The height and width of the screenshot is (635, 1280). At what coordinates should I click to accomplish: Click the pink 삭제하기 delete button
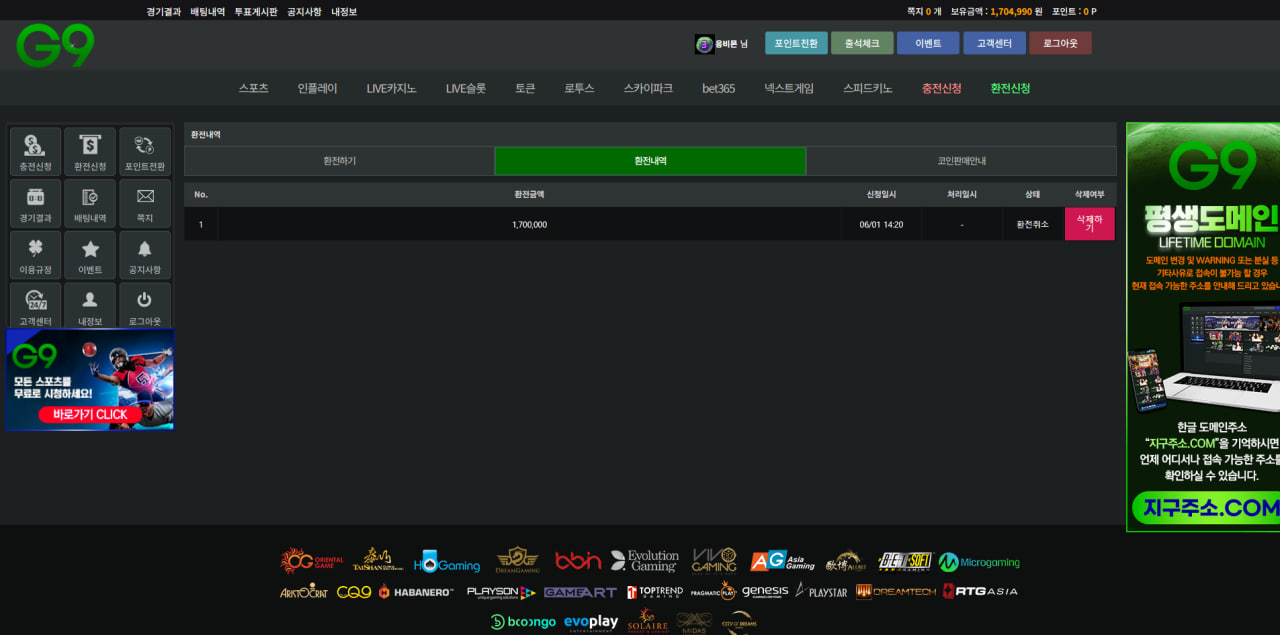pos(1089,224)
